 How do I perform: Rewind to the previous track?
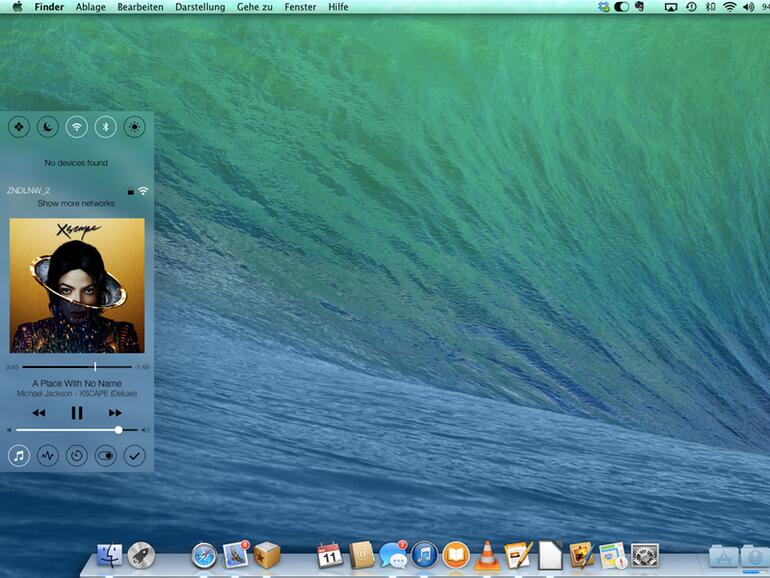coord(38,412)
